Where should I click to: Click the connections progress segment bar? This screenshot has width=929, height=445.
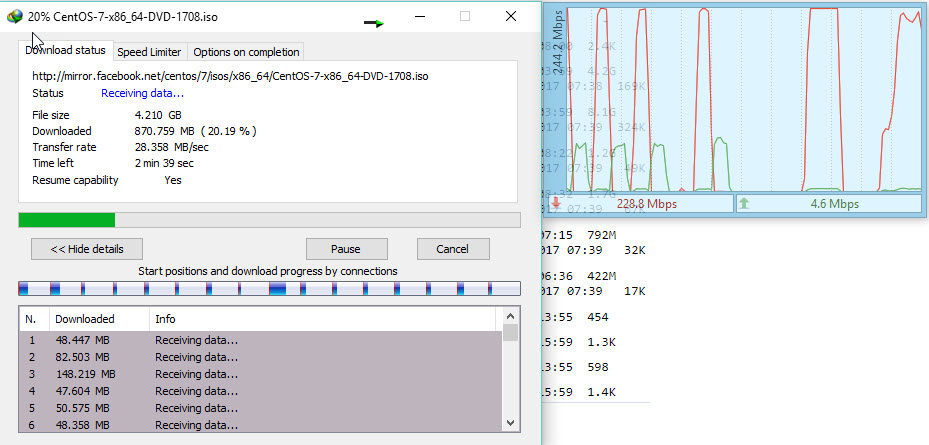[269, 289]
